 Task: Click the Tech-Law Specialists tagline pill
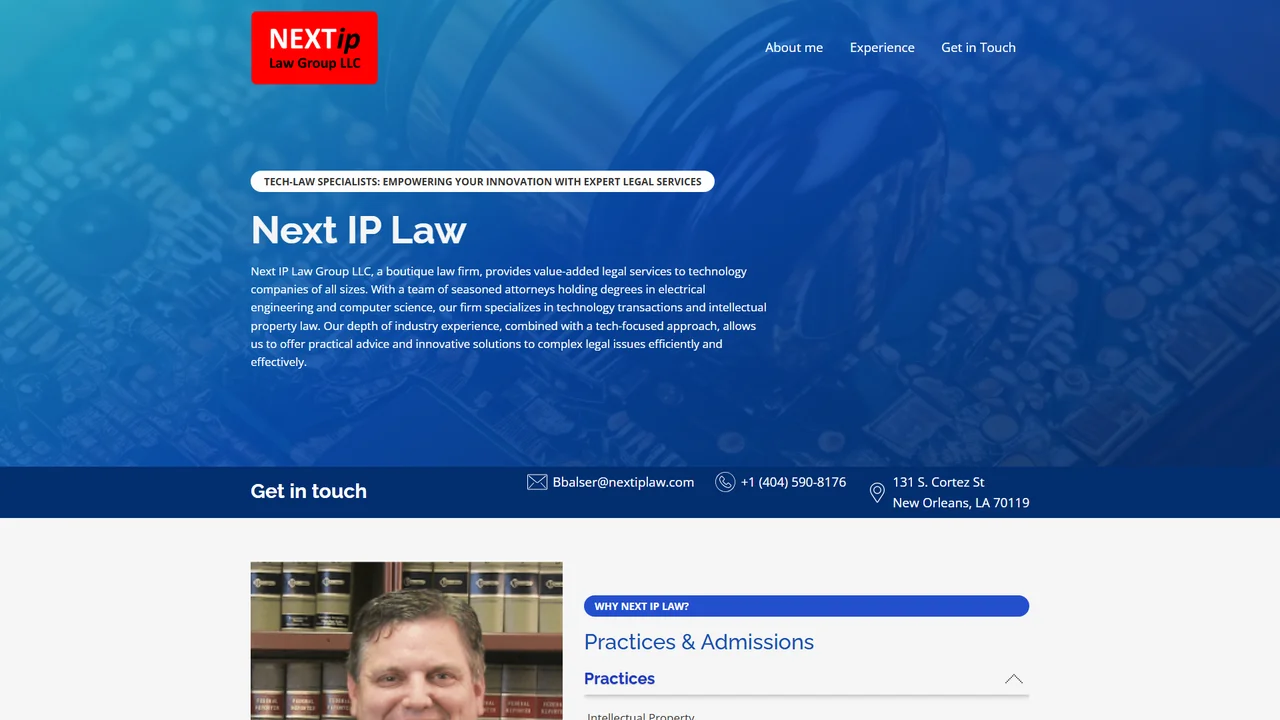click(x=482, y=182)
